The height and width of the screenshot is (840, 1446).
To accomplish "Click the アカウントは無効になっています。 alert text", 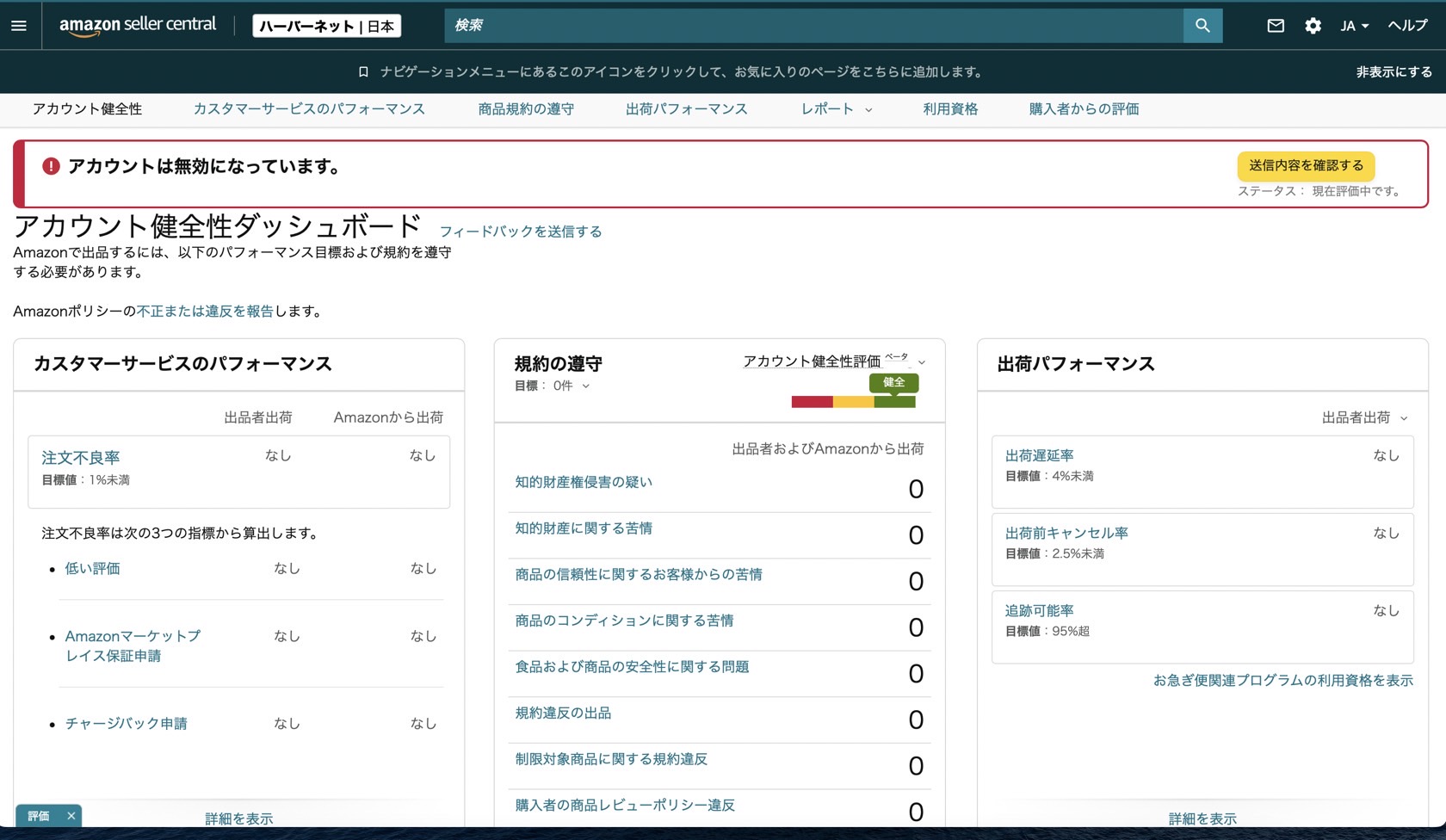I will pos(205,166).
